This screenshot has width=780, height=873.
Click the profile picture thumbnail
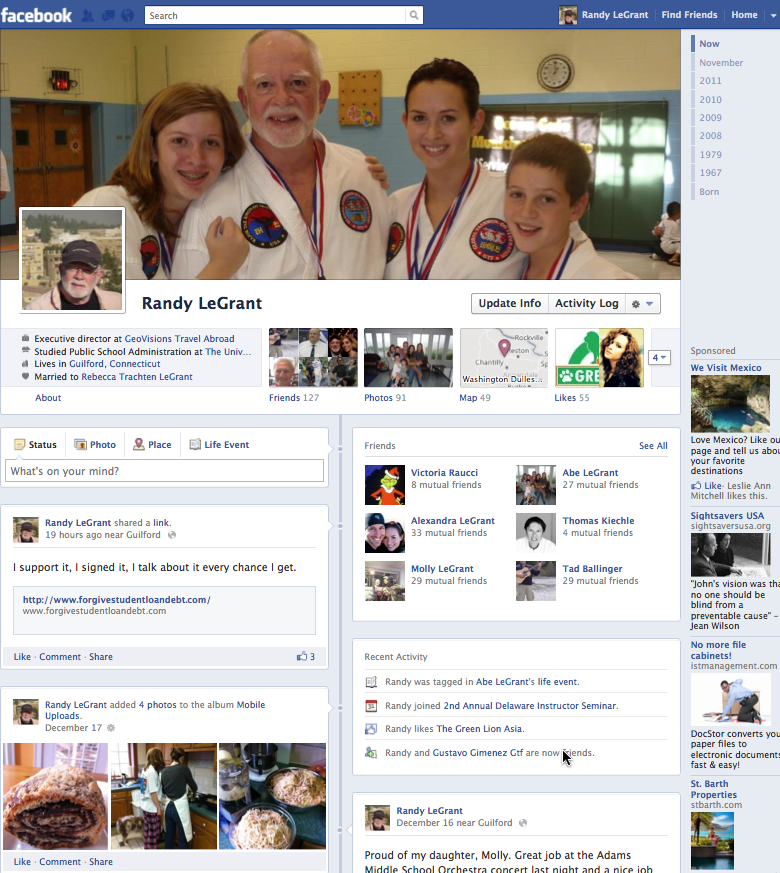(x=72, y=260)
